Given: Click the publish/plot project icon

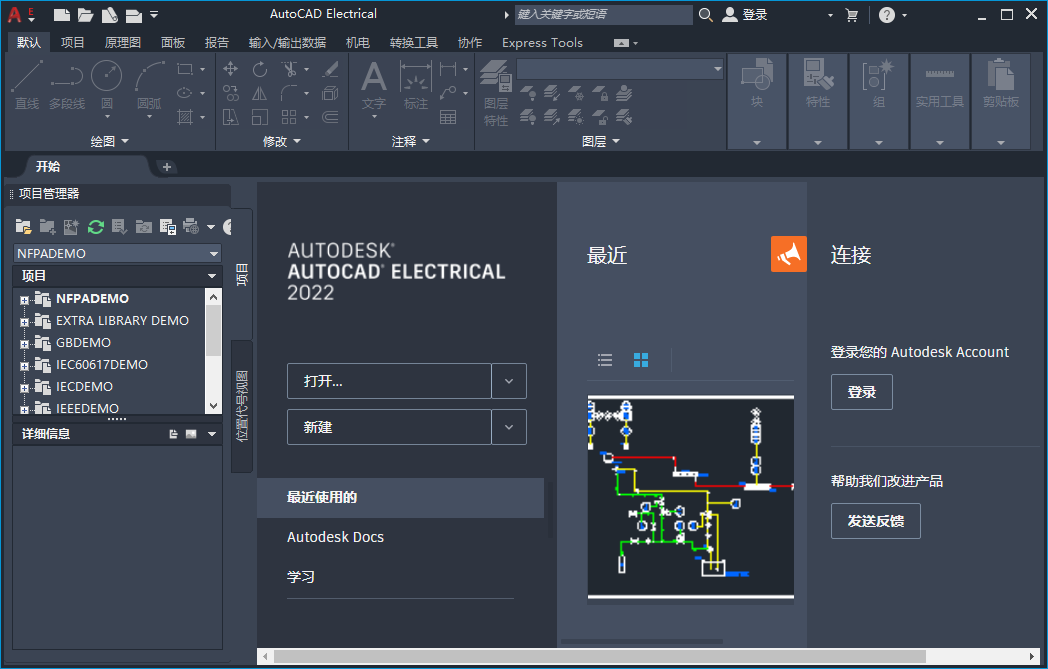Looking at the screenshot, I should click(x=190, y=227).
